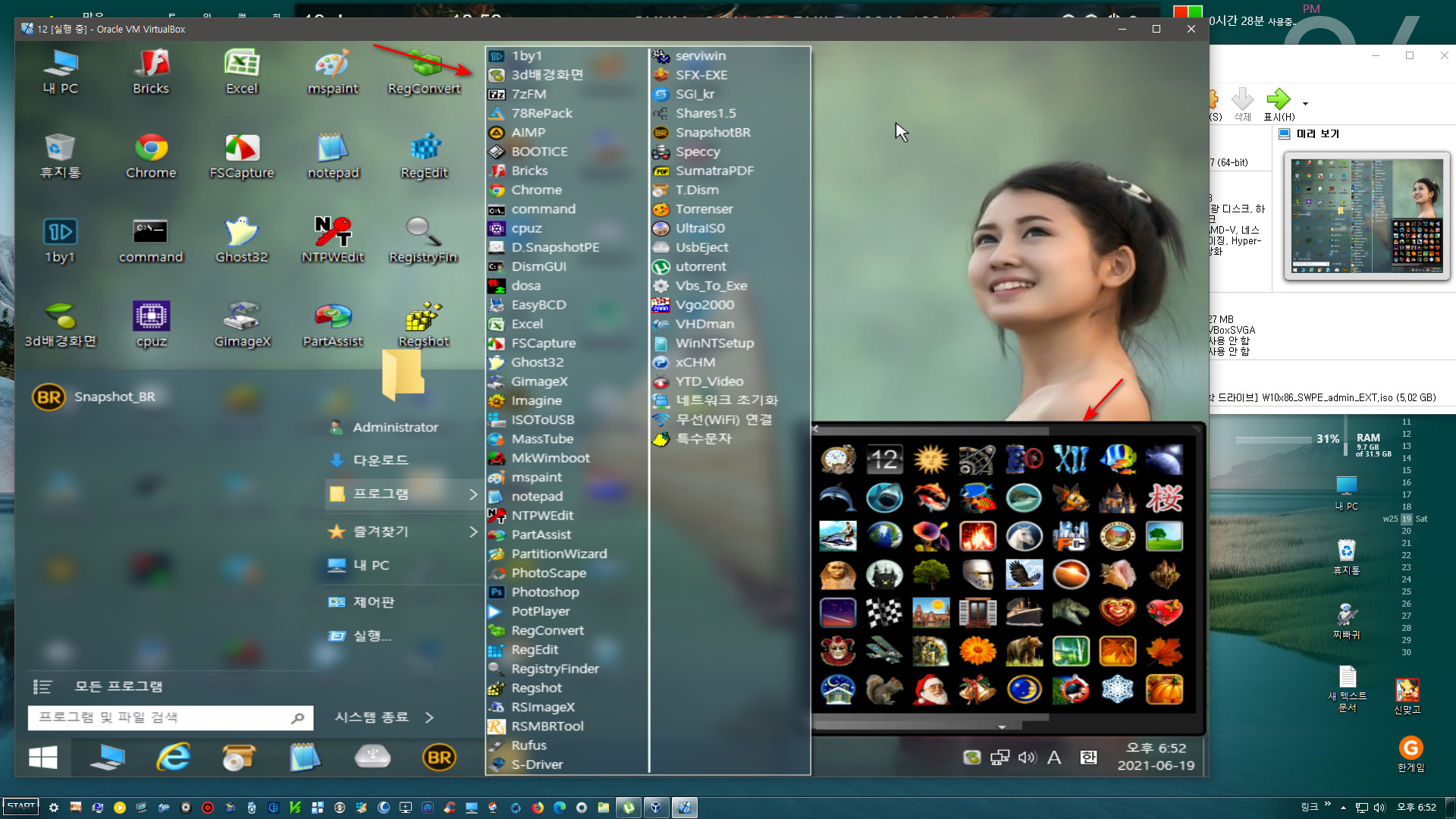This screenshot has height=819, width=1456.
Task: Open the RegEdit desktop icon
Action: point(424,155)
